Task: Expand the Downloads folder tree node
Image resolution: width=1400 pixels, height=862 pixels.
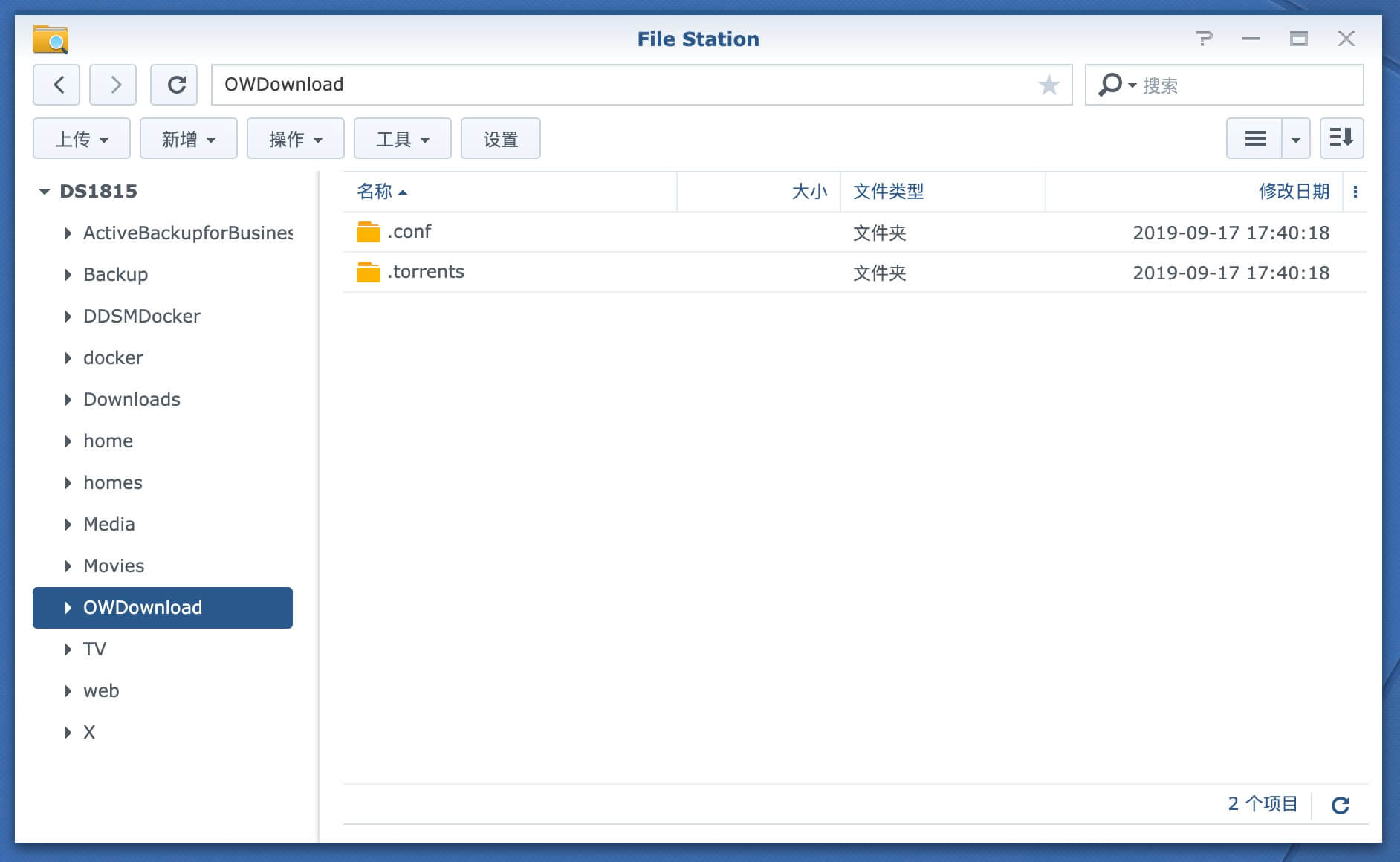Action: tap(68, 400)
